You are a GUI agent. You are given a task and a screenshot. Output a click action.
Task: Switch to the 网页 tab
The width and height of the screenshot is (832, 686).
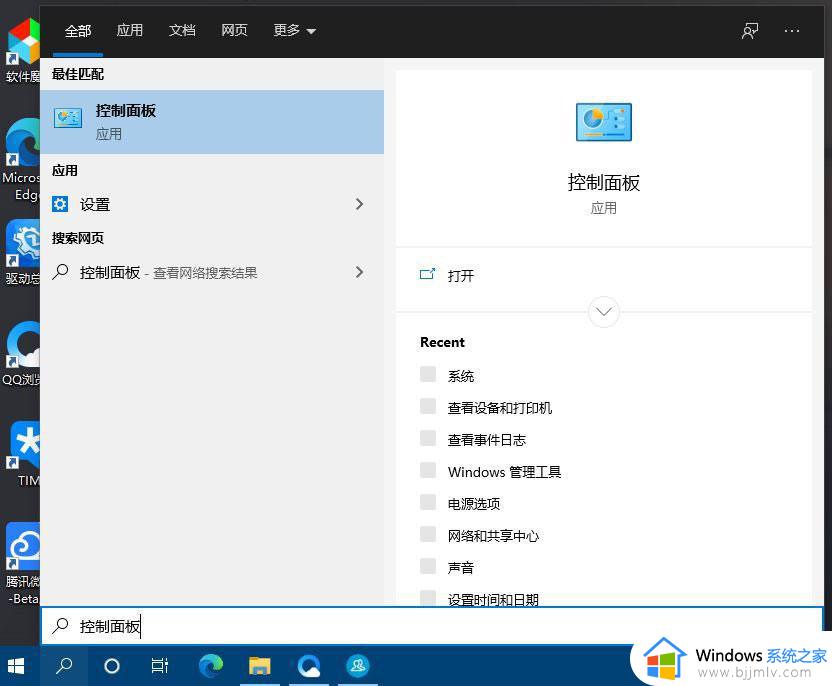234,30
